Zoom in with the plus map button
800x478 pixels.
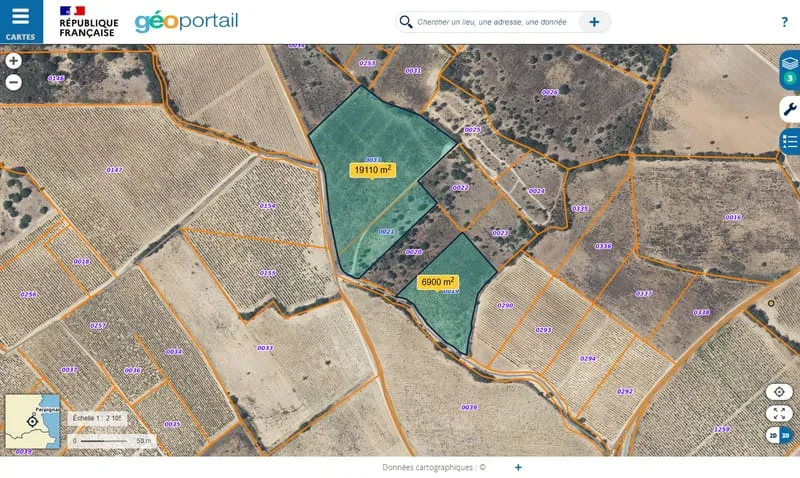click(x=14, y=61)
